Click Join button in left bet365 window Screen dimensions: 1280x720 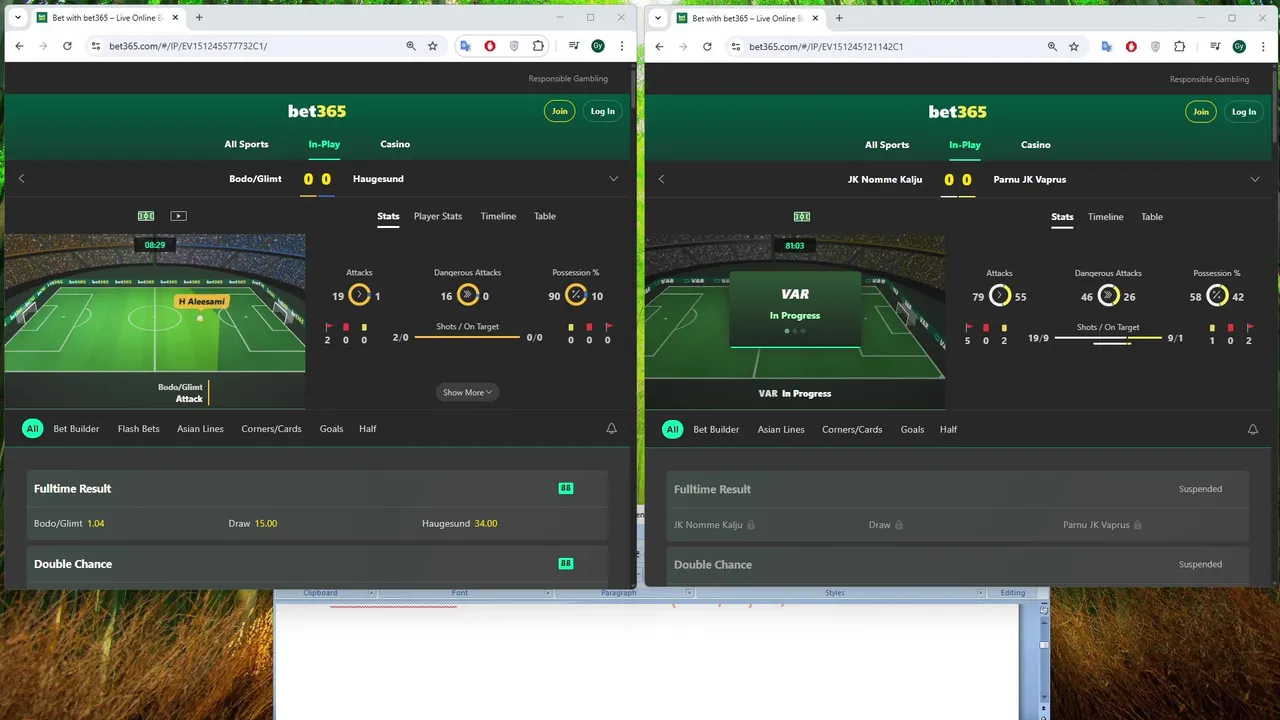click(560, 111)
